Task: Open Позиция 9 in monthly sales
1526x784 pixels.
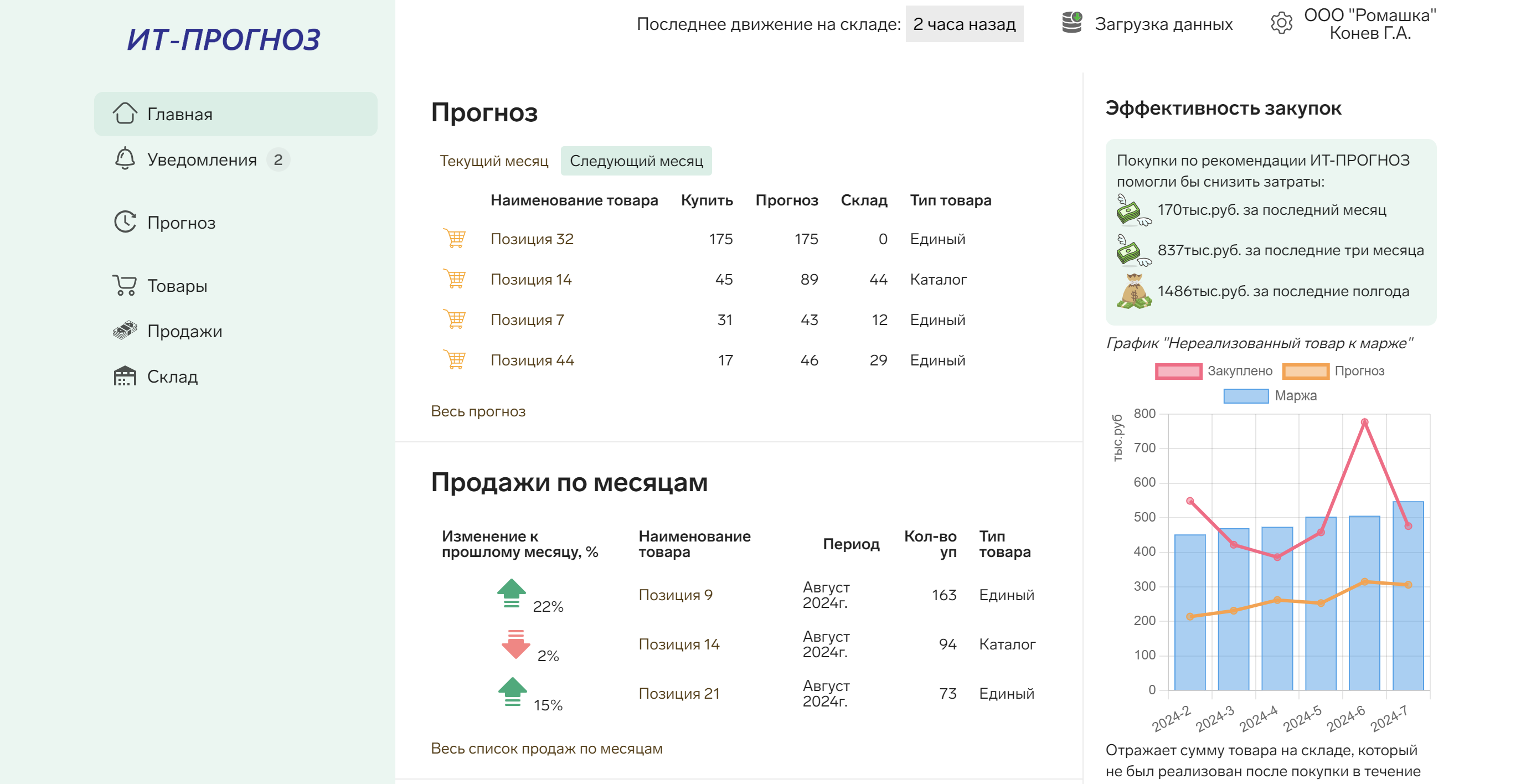Action: pyautogui.click(x=676, y=595)
